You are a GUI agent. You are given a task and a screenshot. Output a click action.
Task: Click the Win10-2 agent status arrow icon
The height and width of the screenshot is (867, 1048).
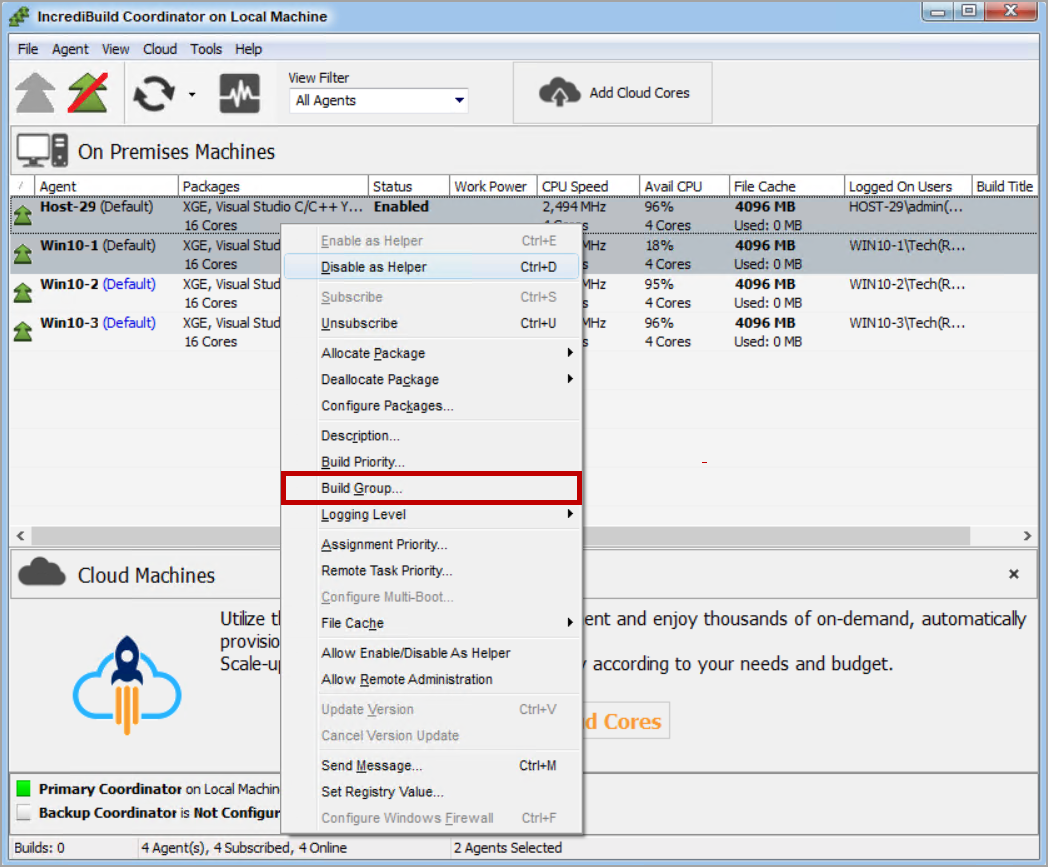[x=22, y=292]
